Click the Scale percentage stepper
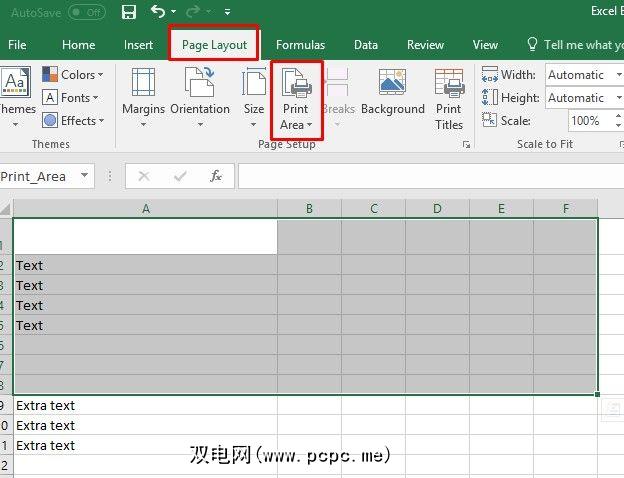624x478 pixels. pos(614,121)
